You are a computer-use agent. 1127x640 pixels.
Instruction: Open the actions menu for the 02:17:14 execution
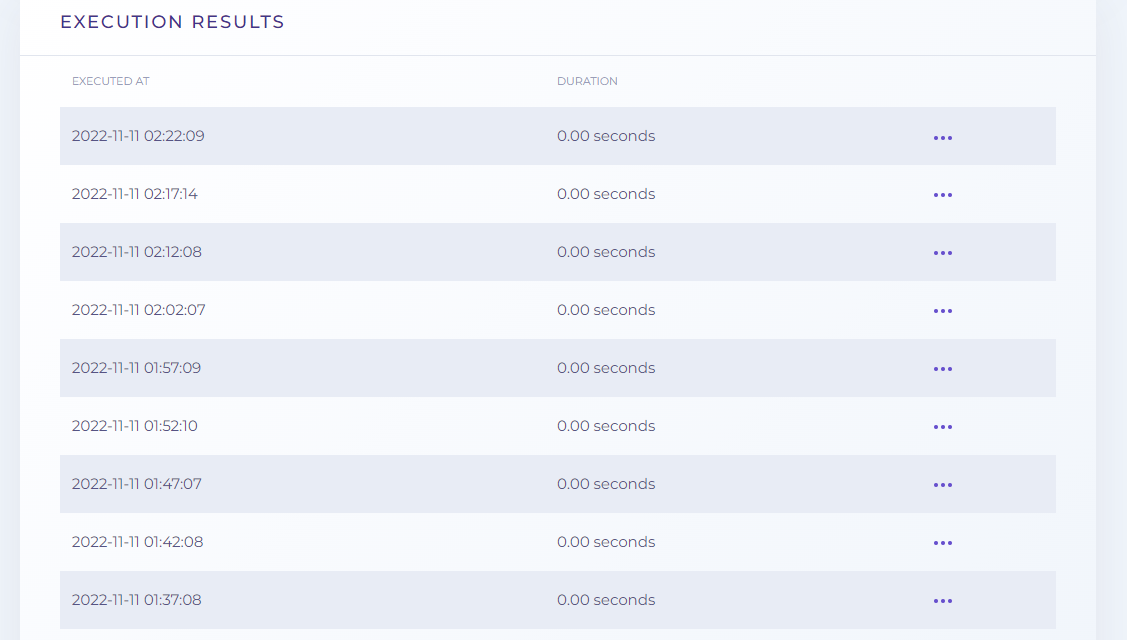tap(942, 194)
